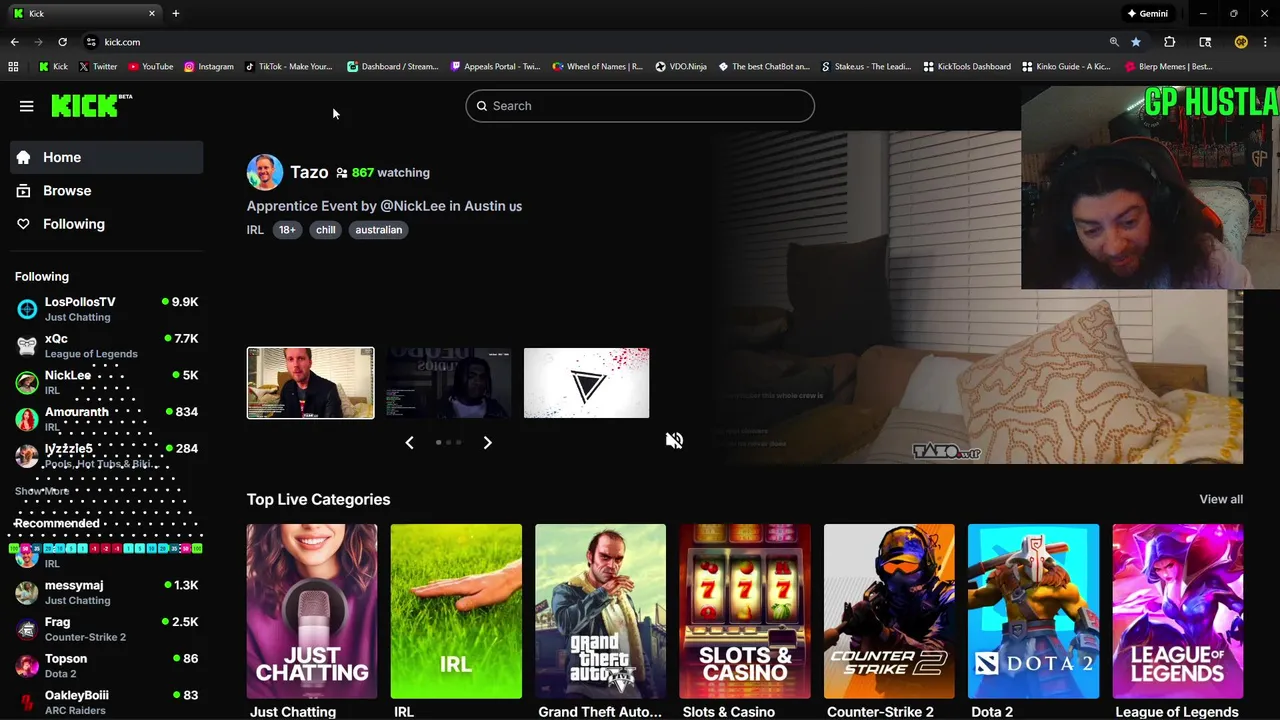The height and width of the screenshot is (720, 1280).
Task: Select the australian tag
Action: click(x=379, y=230)
